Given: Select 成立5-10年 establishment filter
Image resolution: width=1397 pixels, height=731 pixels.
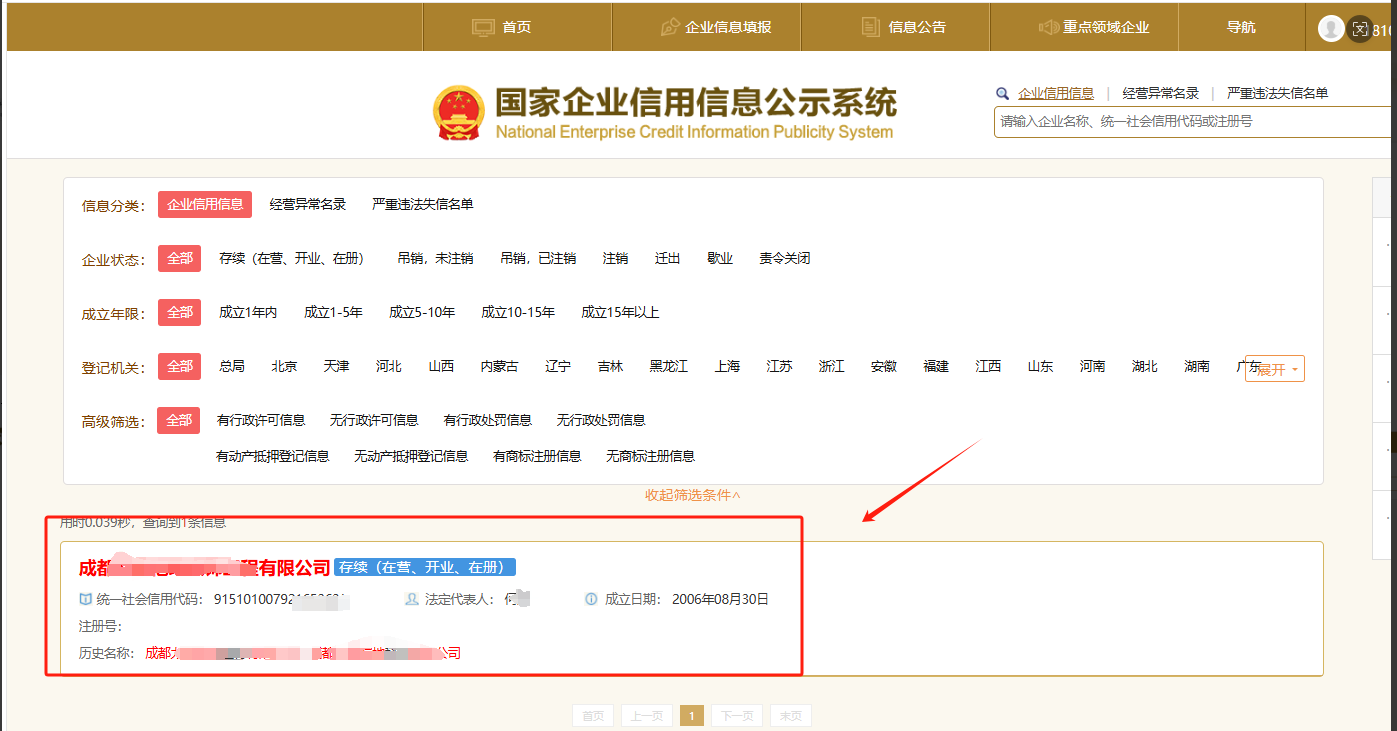Looking at the screenshot, I should [x=422, y=312].
